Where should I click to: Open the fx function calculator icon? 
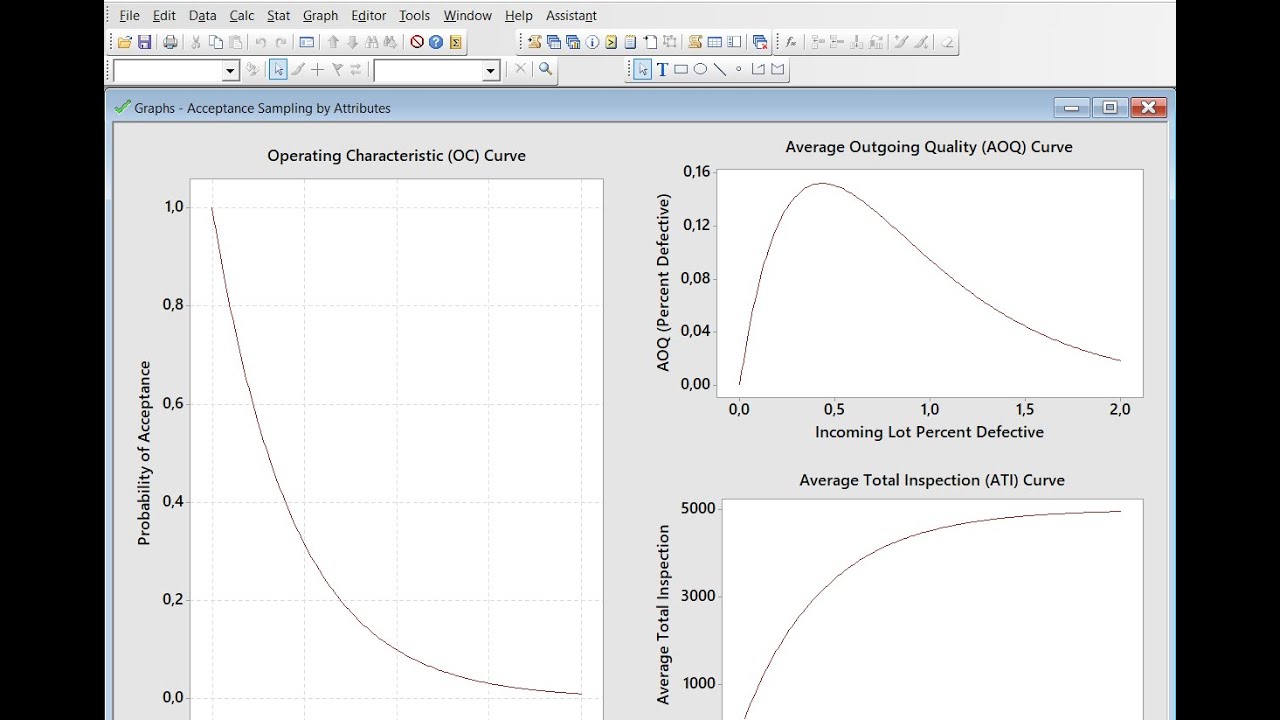tap(790, 42)
